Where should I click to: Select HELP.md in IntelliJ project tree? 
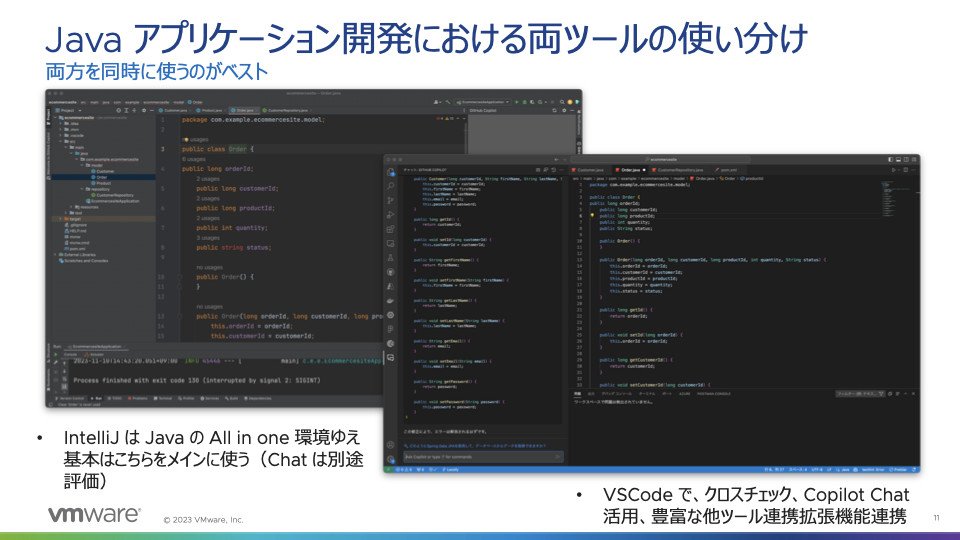click(76, 231)
